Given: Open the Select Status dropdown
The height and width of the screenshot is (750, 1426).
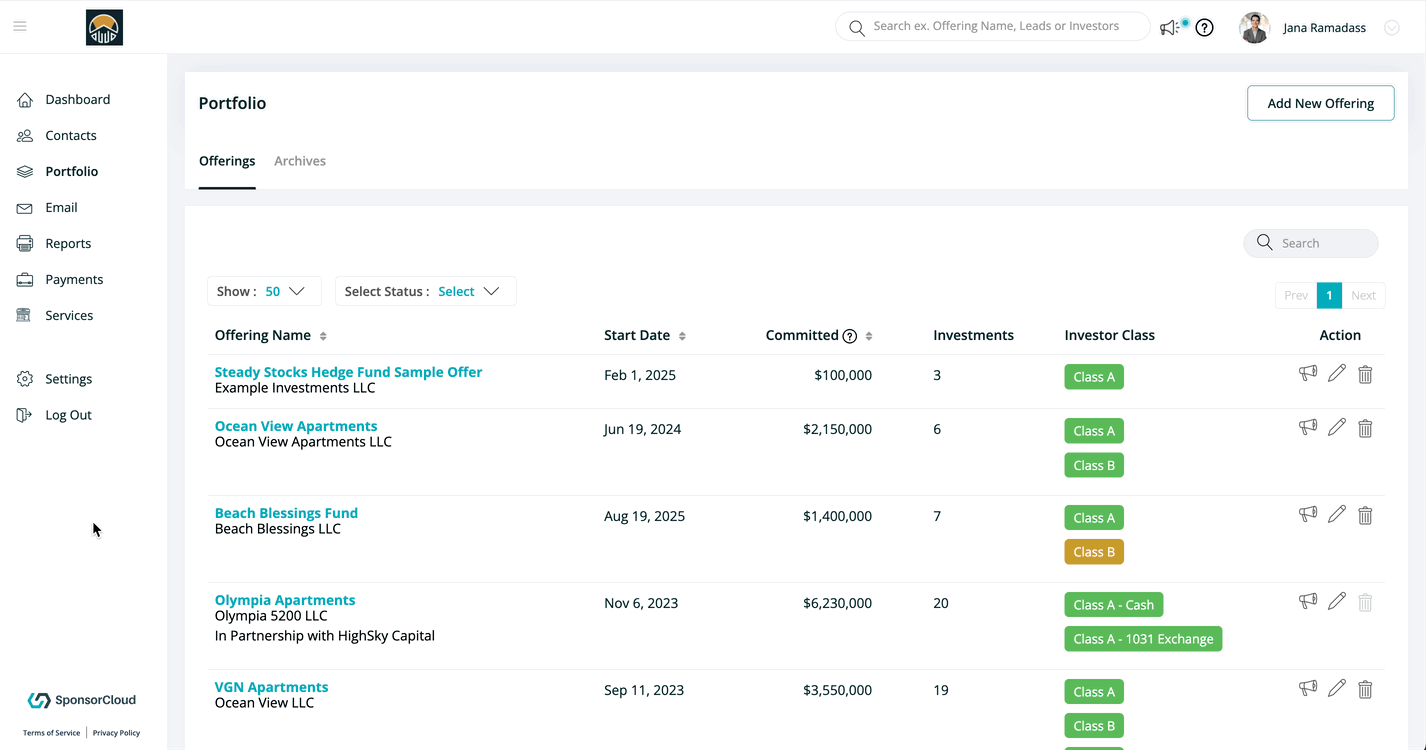Looking at the screenshot, I should (x=425, y=291).
